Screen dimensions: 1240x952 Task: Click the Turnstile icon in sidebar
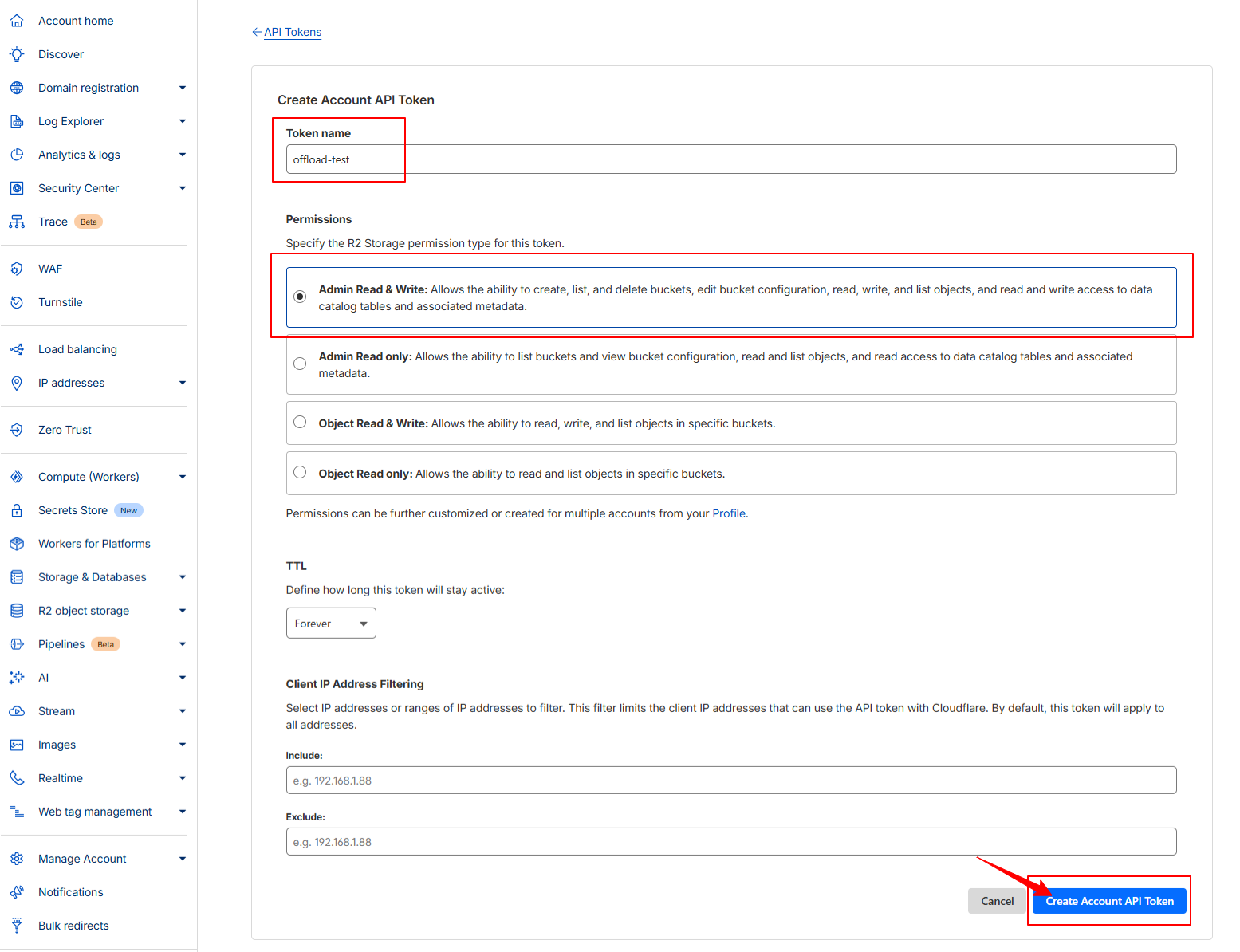pyautogui.click(x=17, y=302)
